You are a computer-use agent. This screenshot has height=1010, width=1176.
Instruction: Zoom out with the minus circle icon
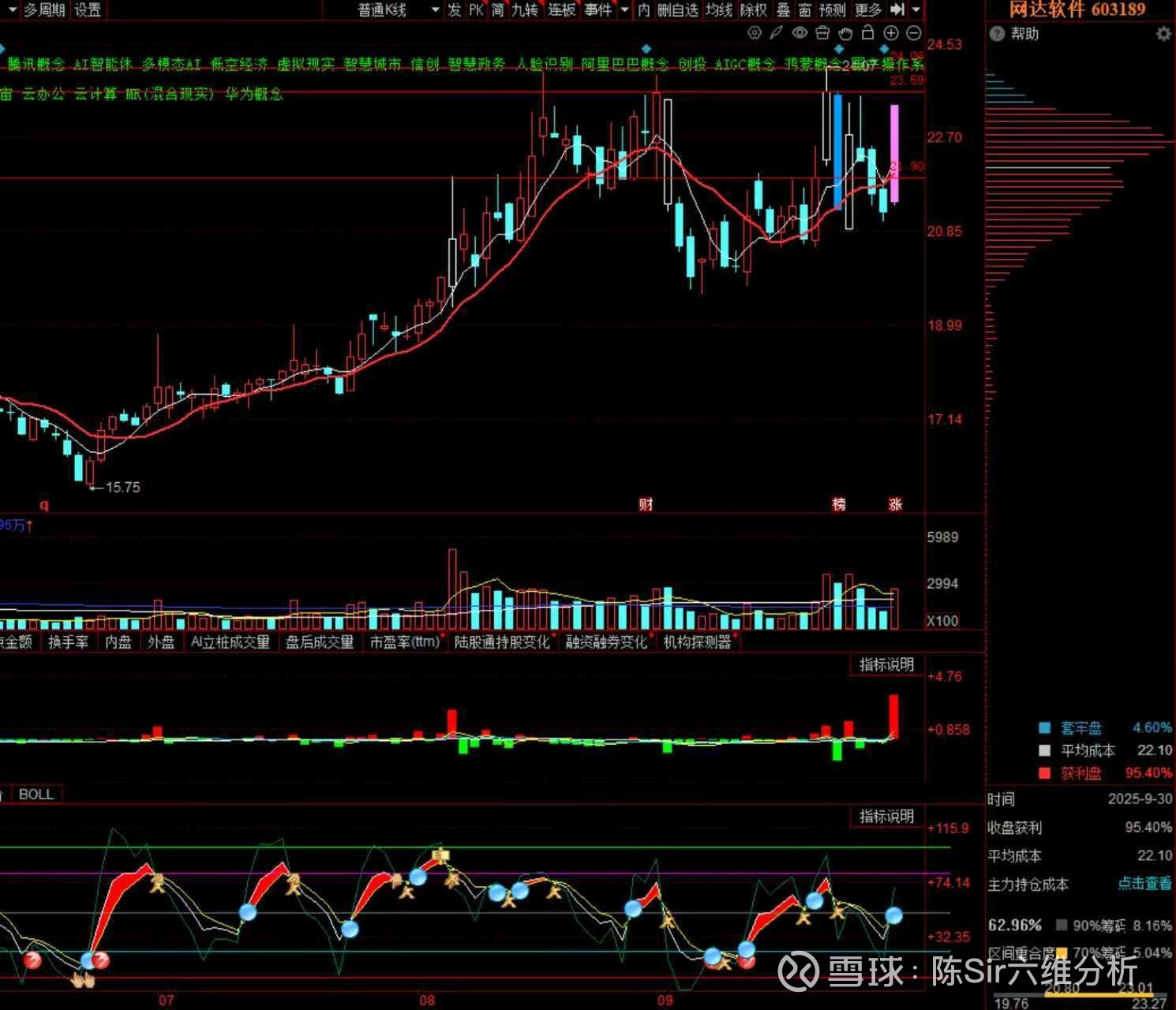point(914,33)
